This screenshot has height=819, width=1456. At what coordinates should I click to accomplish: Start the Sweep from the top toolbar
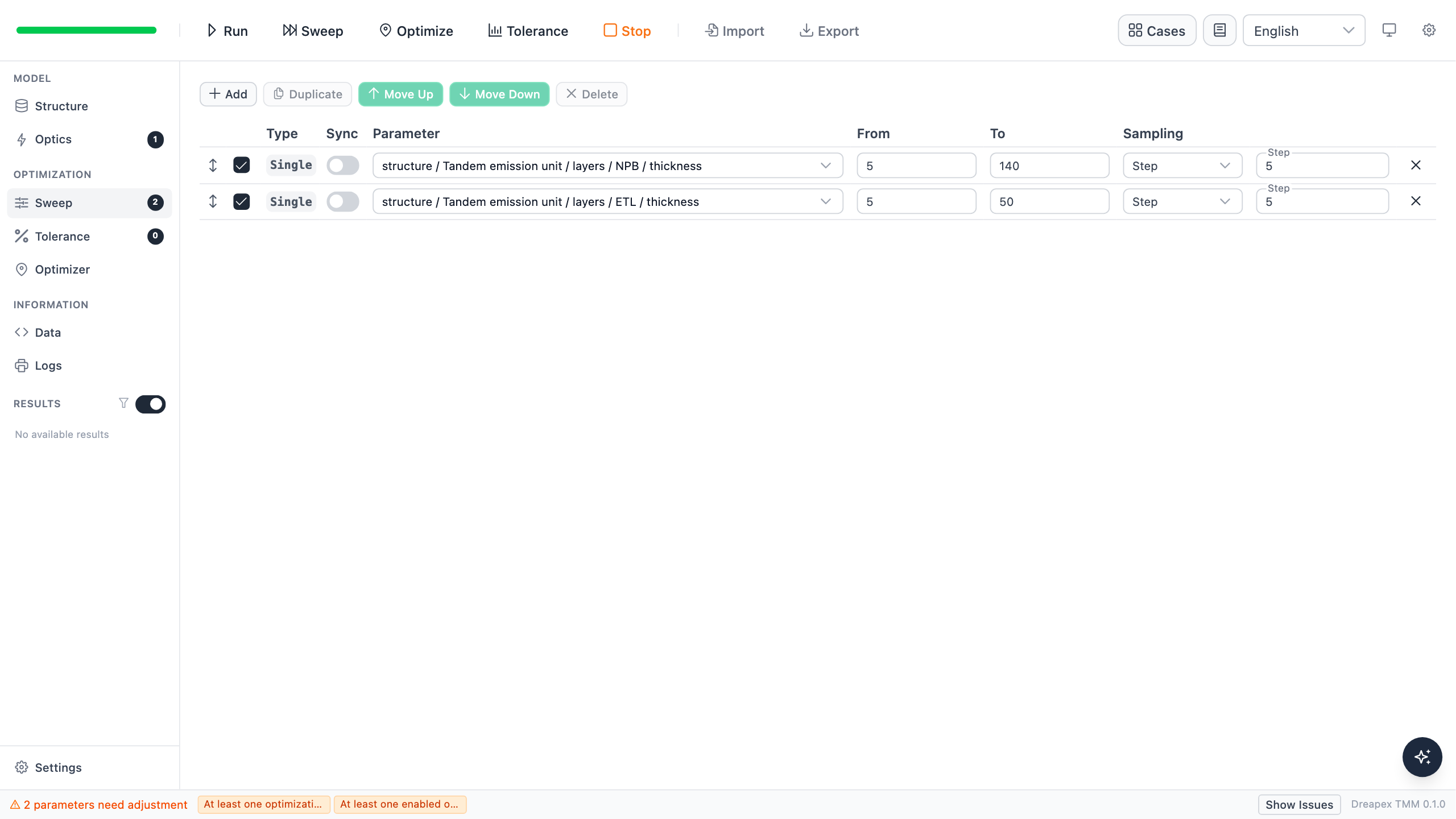click(x=313, y=31)
